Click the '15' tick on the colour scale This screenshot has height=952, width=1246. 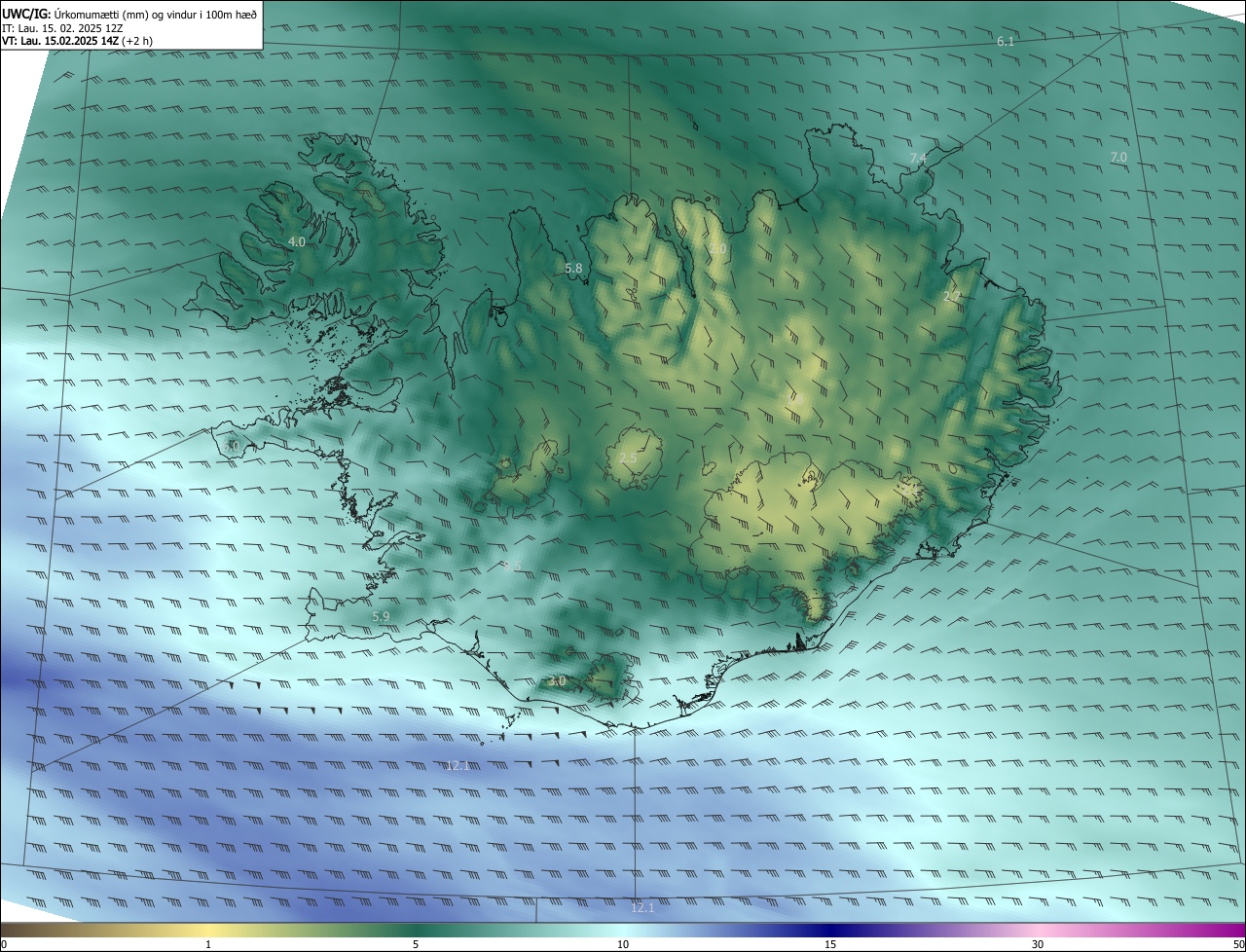(830, 945)
